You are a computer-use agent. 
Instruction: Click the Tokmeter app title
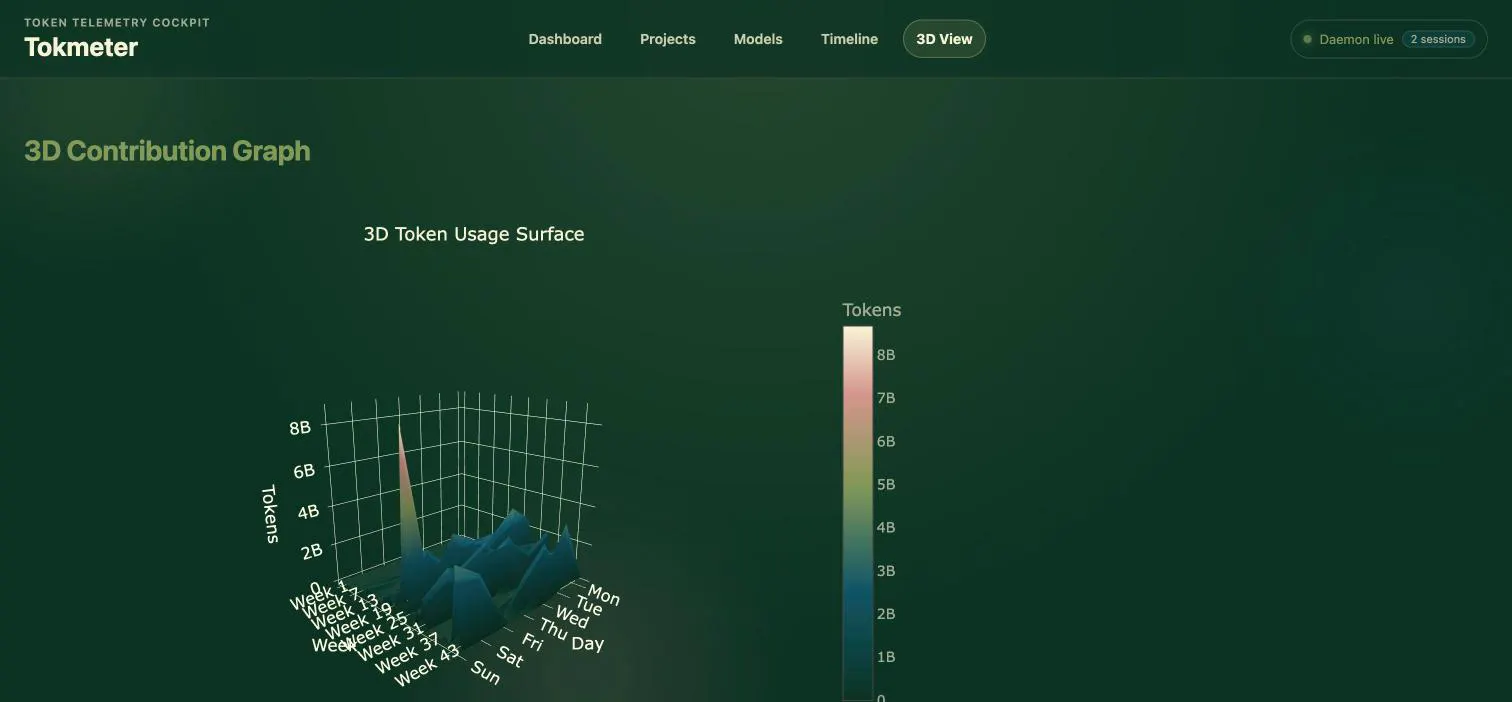81,47
